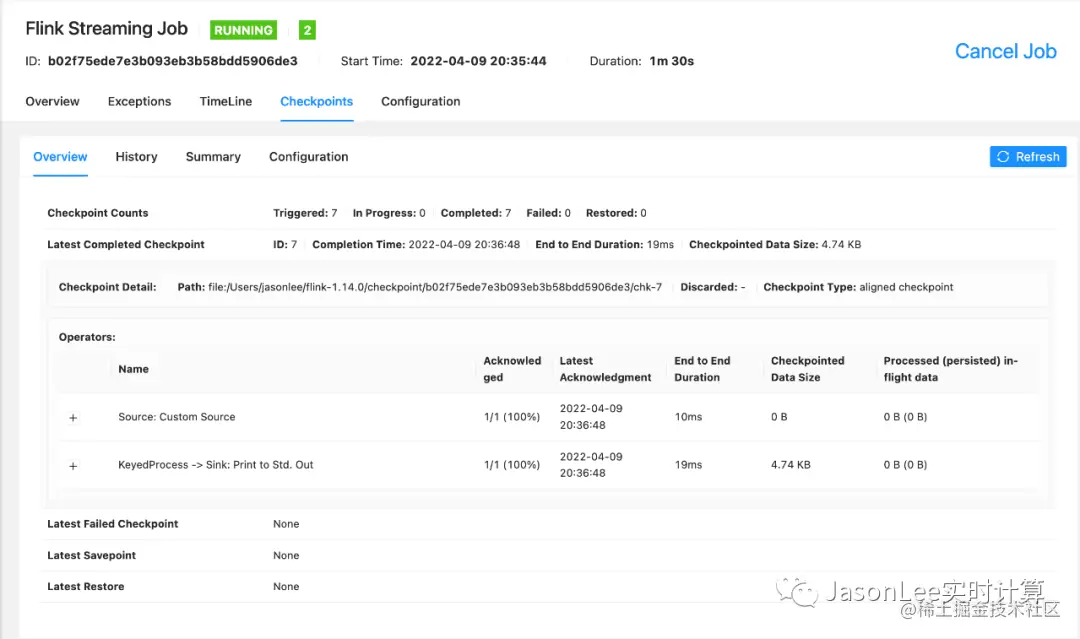Click the Checkpointed Data Size: 4.74 KB summary value
Viewport: 1080px width, 639px height.
[775, 244]
